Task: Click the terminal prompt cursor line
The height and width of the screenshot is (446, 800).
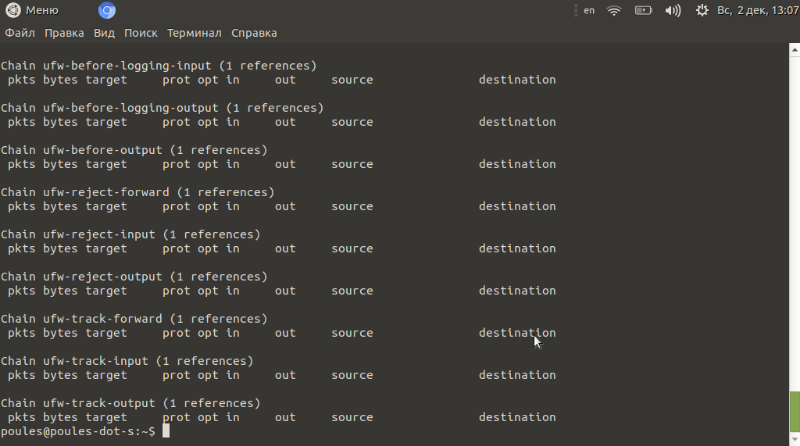Action: 85,432
